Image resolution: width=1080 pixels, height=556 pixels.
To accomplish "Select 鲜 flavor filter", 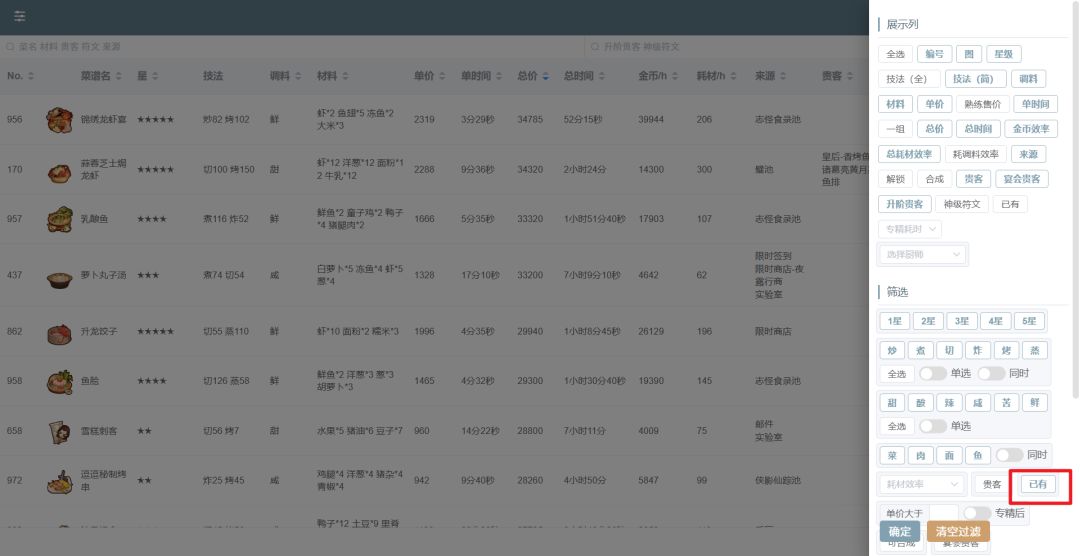I will point(1035,402).
